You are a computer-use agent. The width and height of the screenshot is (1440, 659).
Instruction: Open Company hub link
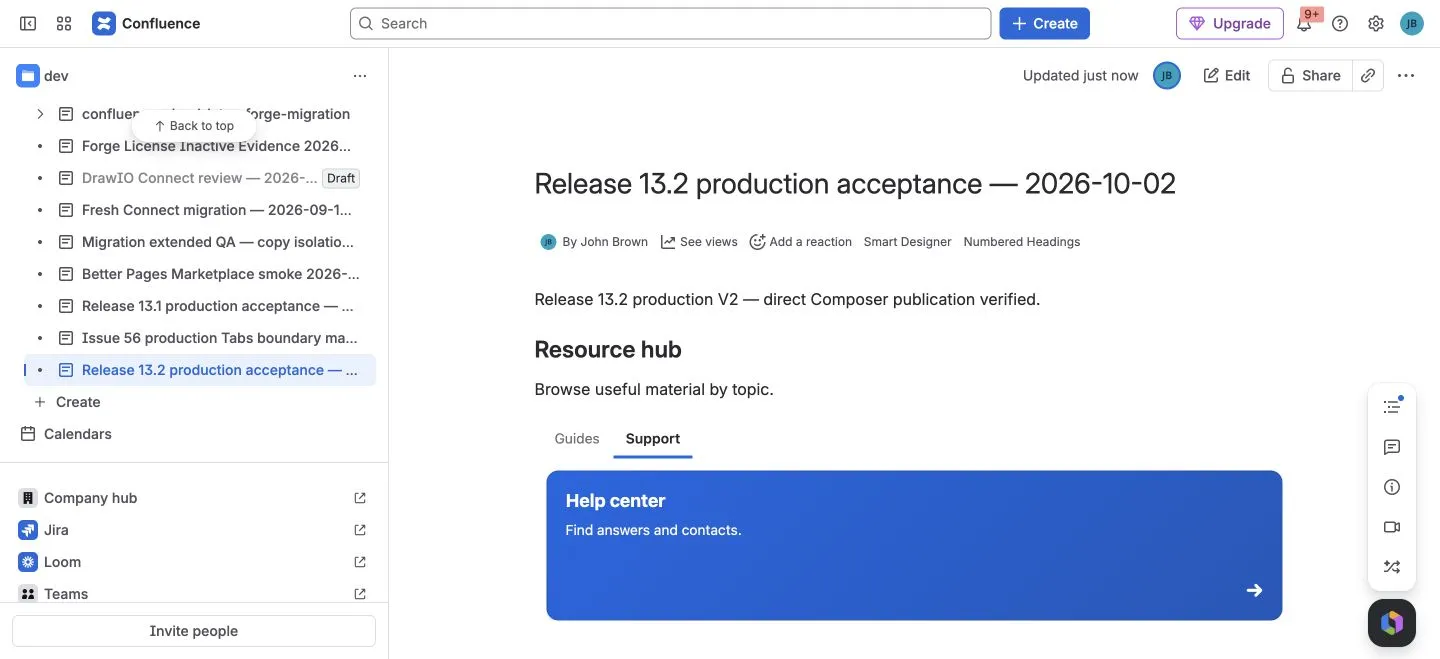(90, 498)
